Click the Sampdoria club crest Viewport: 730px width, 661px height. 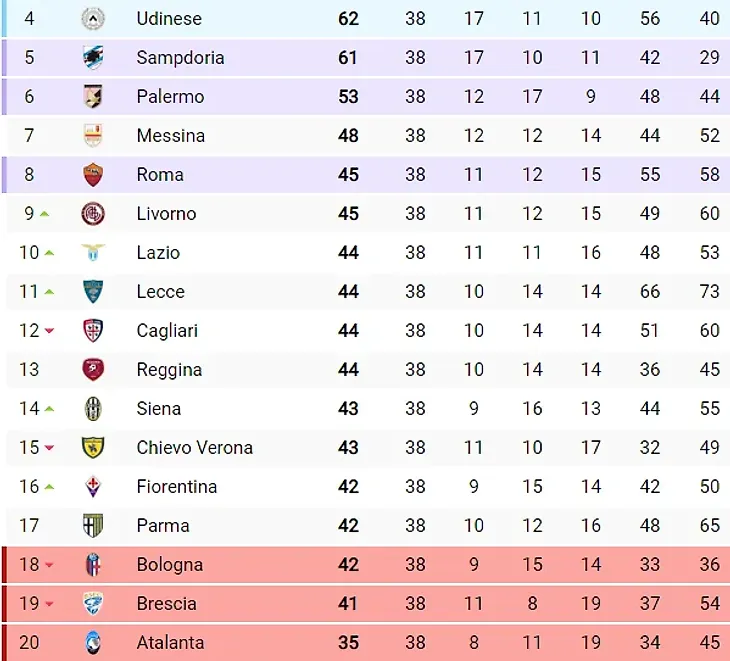[x=93, y=57]
